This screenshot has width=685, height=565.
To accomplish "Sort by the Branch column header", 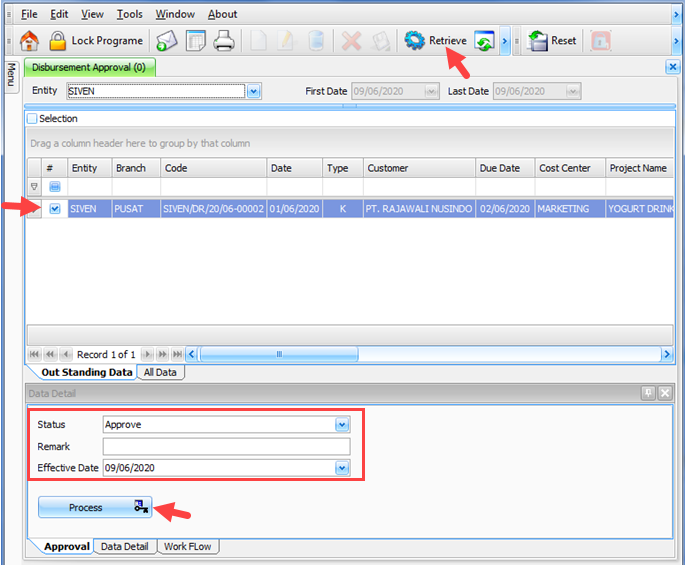I will [135, 168].
